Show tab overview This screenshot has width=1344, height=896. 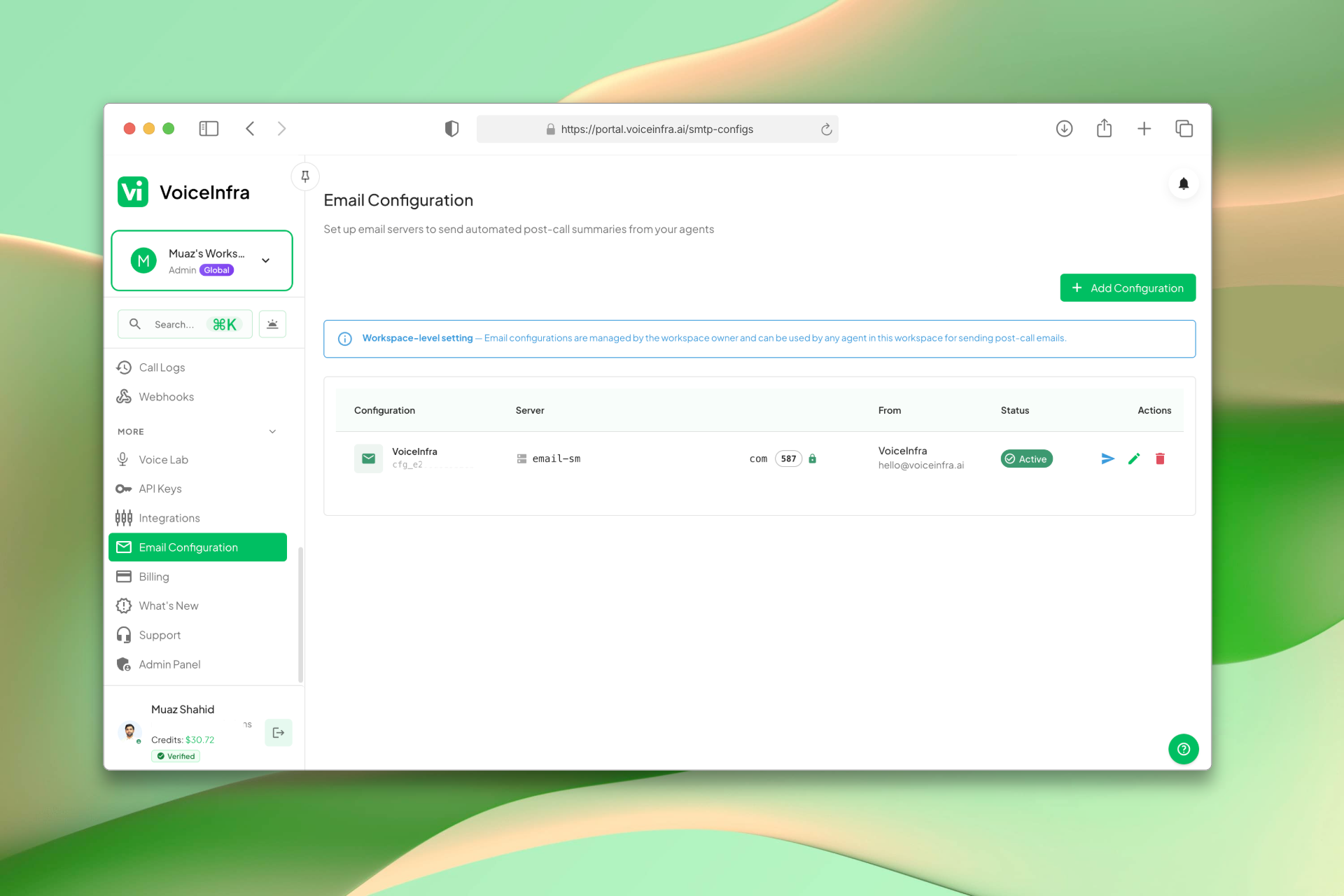click(1184, 129)
